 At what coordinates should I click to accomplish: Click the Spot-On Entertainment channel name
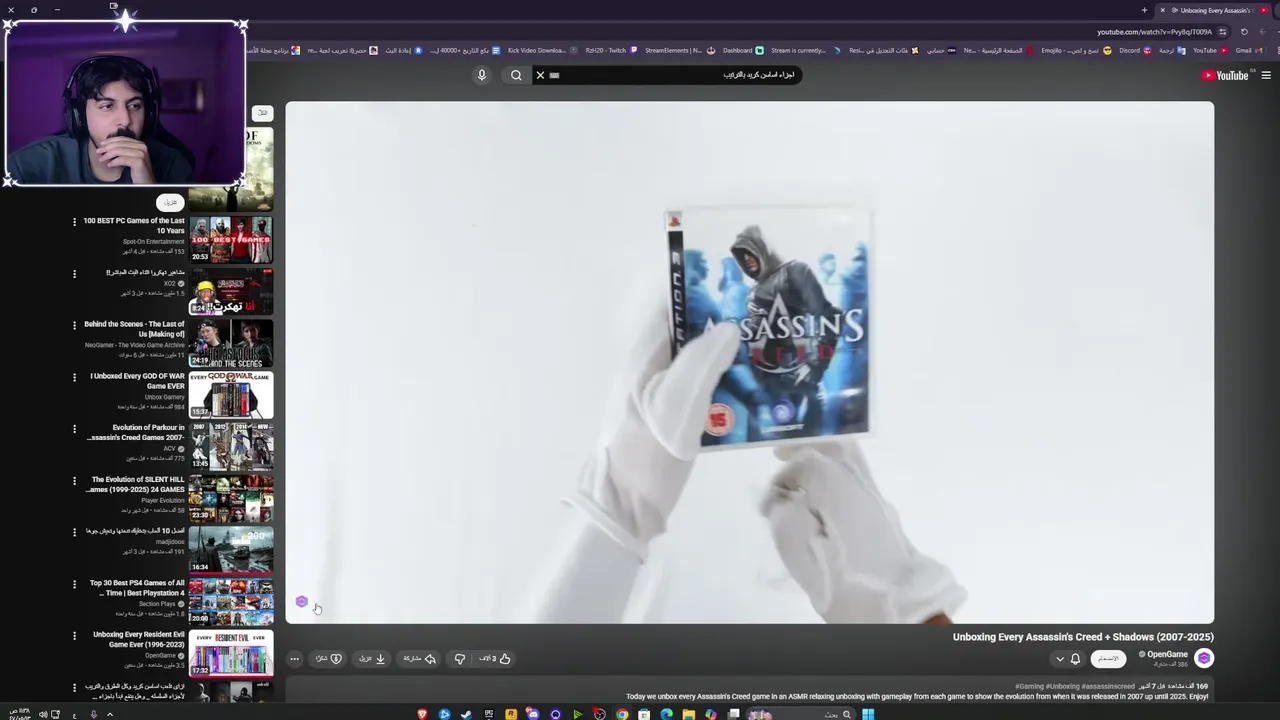(153, 242)
